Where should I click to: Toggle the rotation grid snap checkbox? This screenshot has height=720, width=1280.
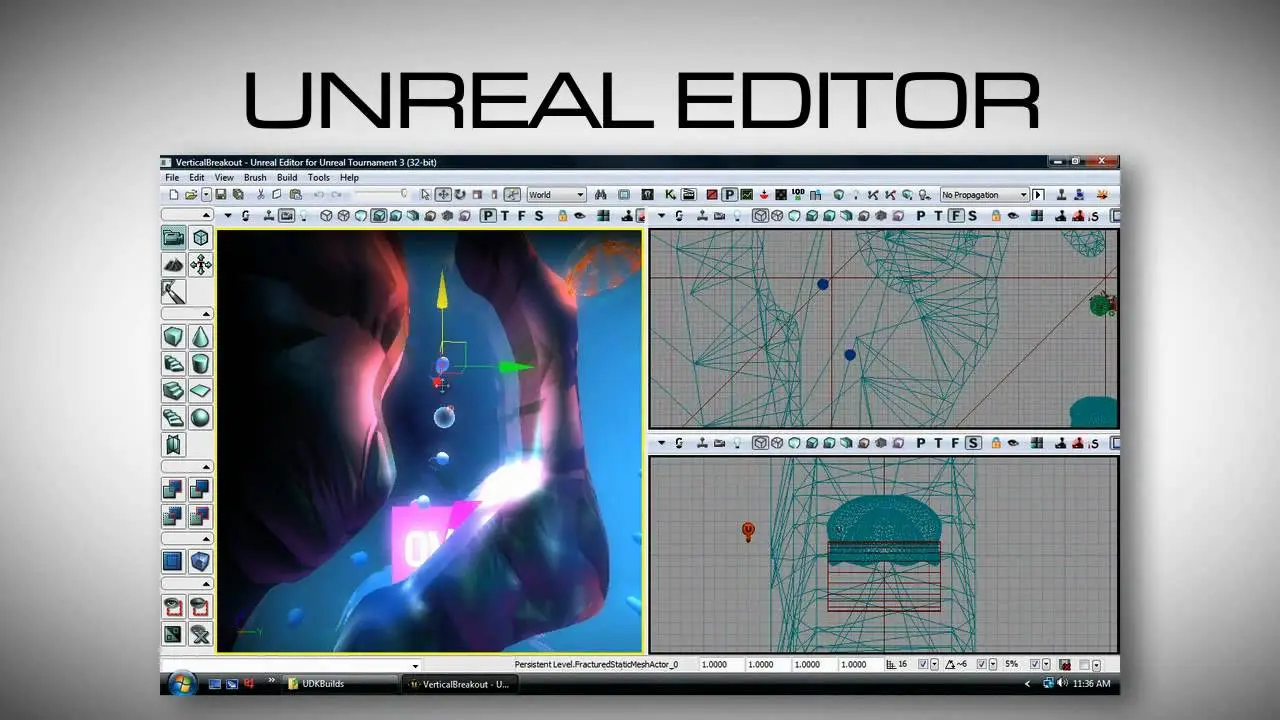[x=981, y=665]
